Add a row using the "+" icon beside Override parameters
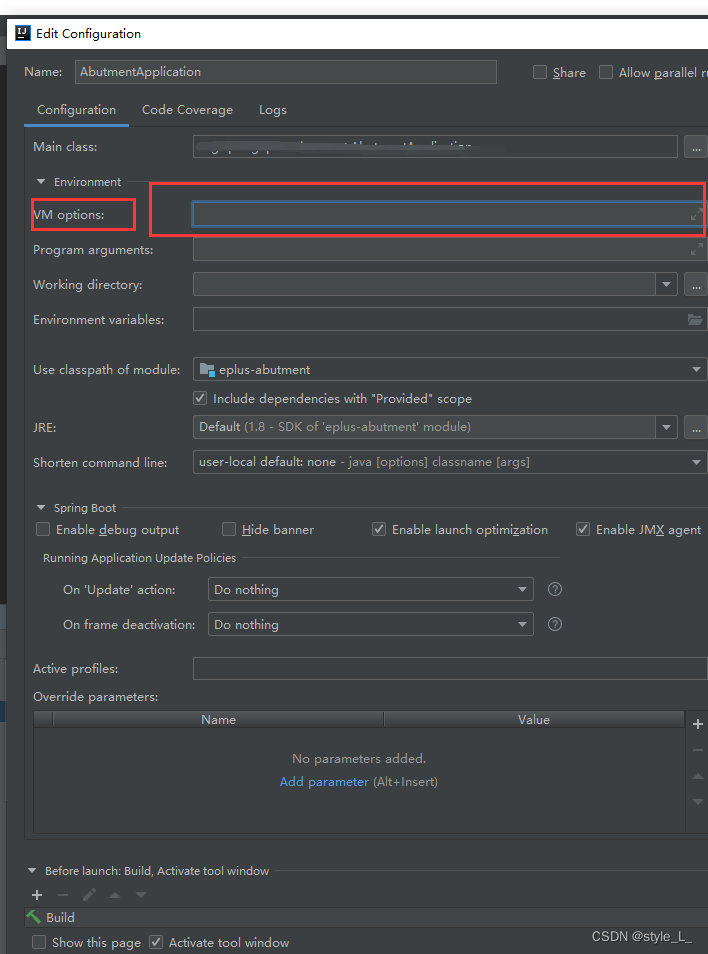This screenshot has height=954, width=708. tap(697, 723)
